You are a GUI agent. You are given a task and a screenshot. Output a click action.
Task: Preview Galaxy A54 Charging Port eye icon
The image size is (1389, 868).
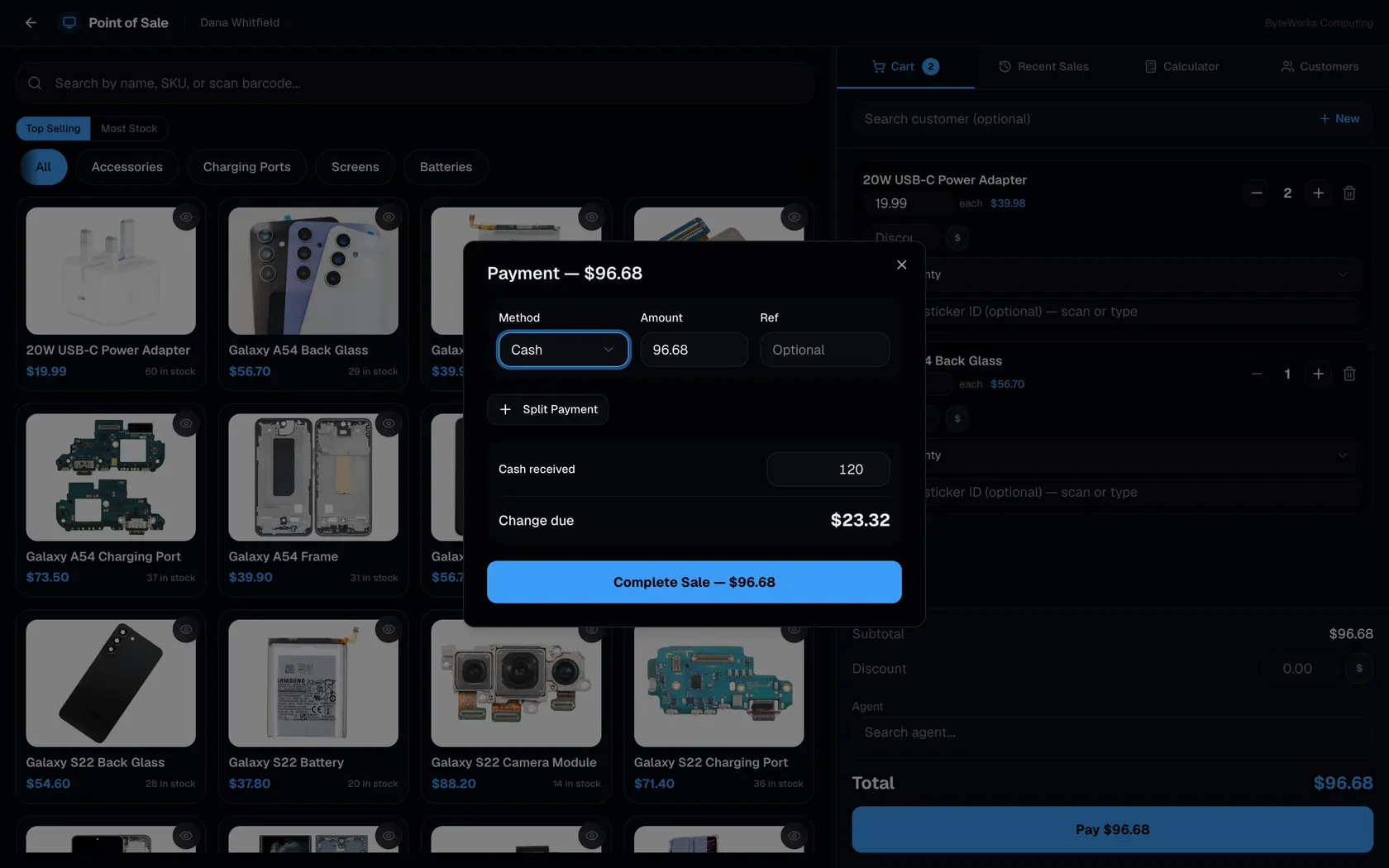pyautogui.click(x=186, y=423)
